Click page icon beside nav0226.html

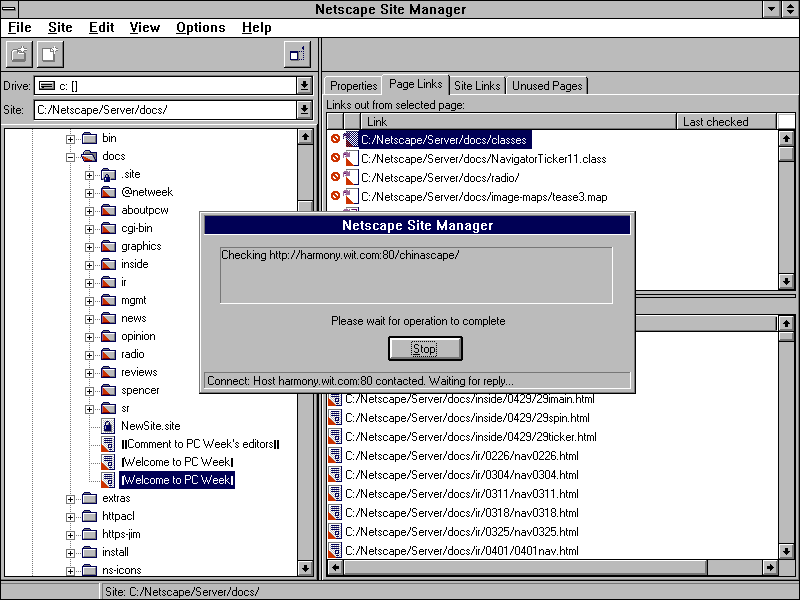click(335, 456)
